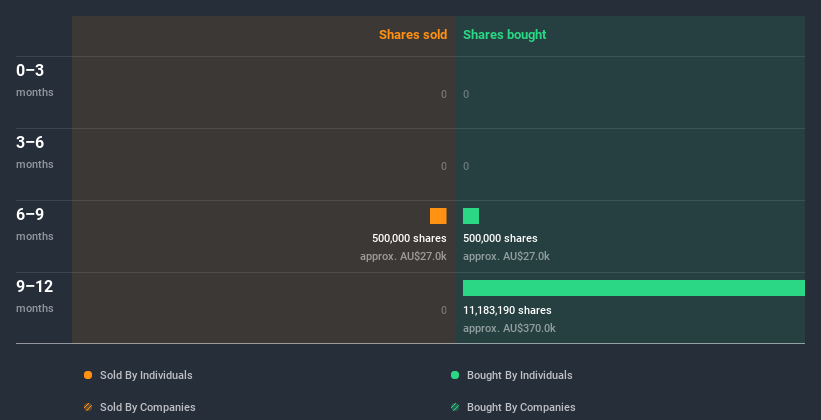The height and width of the screenshot is (420, 821).
Task: Click the sold zero value in 9–12 months row
Action: pos(443,310)
